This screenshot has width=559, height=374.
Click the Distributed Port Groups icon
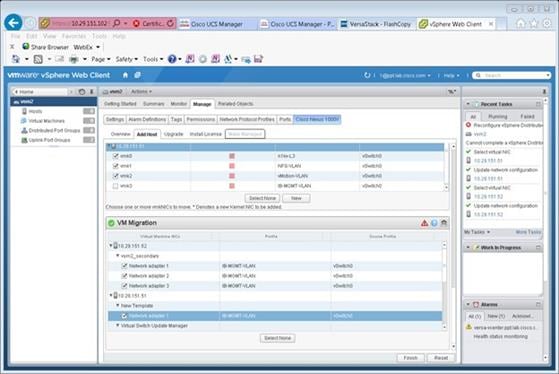[24, 130]
